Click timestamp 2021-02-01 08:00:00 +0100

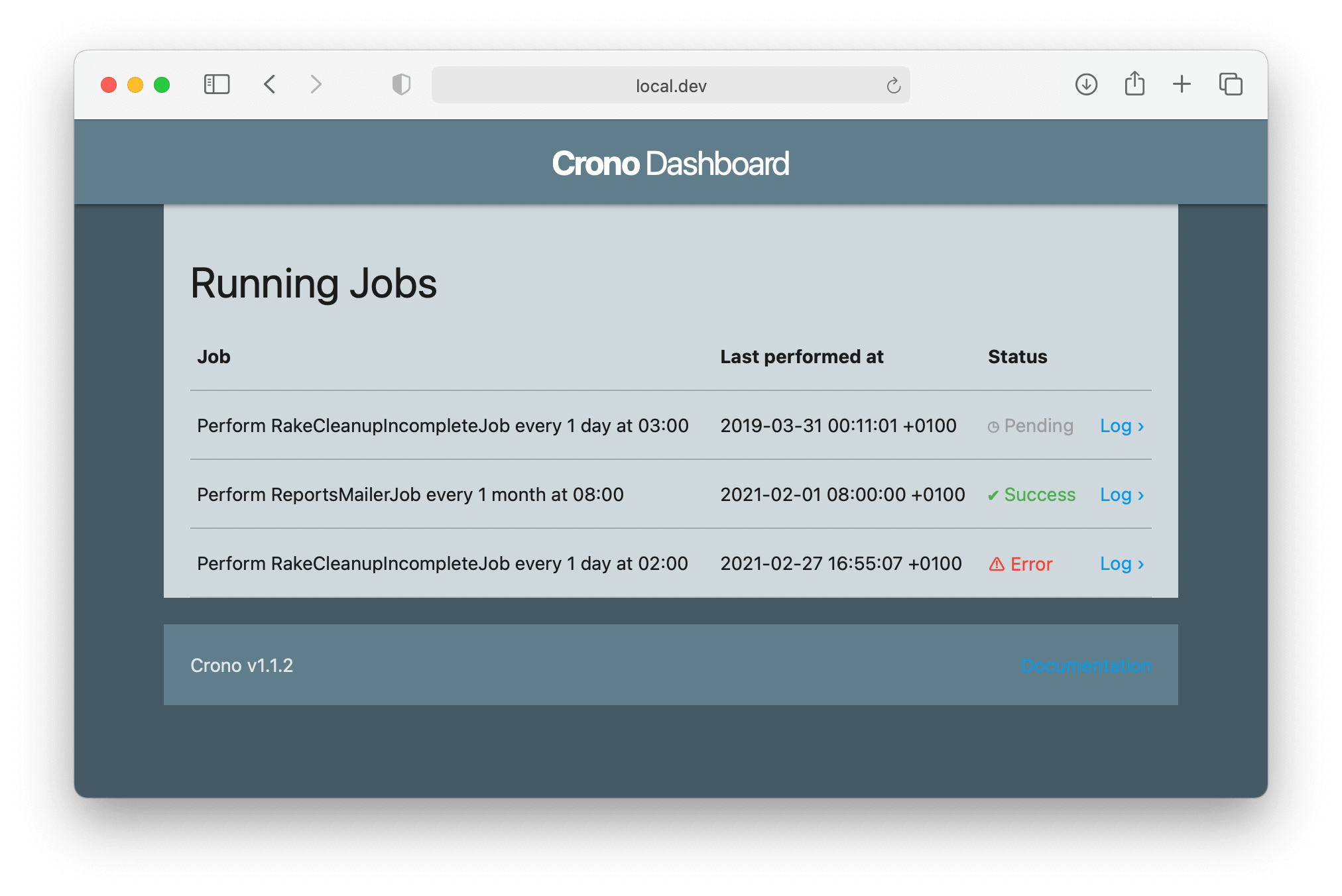(x=843, y=495)
